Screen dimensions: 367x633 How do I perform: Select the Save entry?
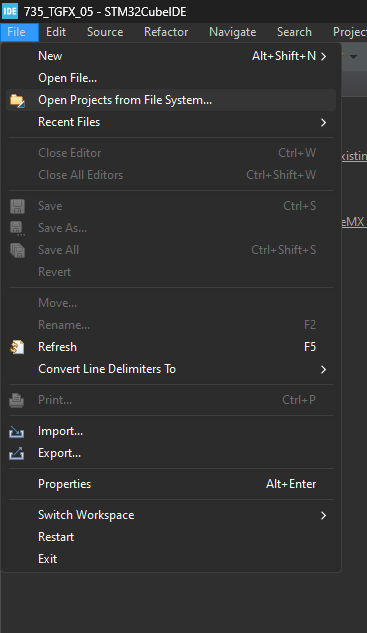tap(171, 206)
